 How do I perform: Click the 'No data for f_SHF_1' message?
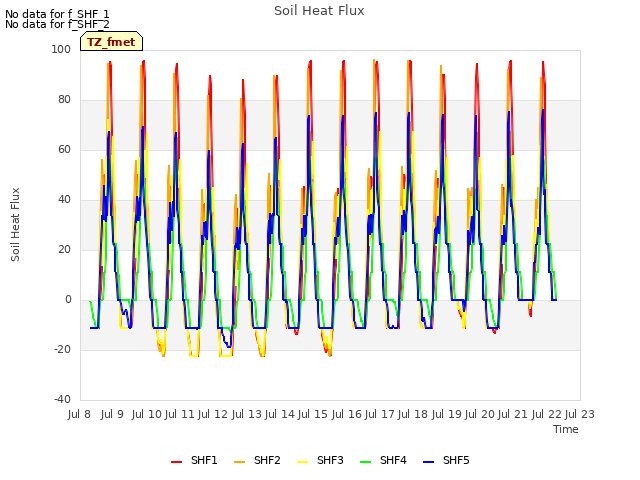(x=57, y=14)
